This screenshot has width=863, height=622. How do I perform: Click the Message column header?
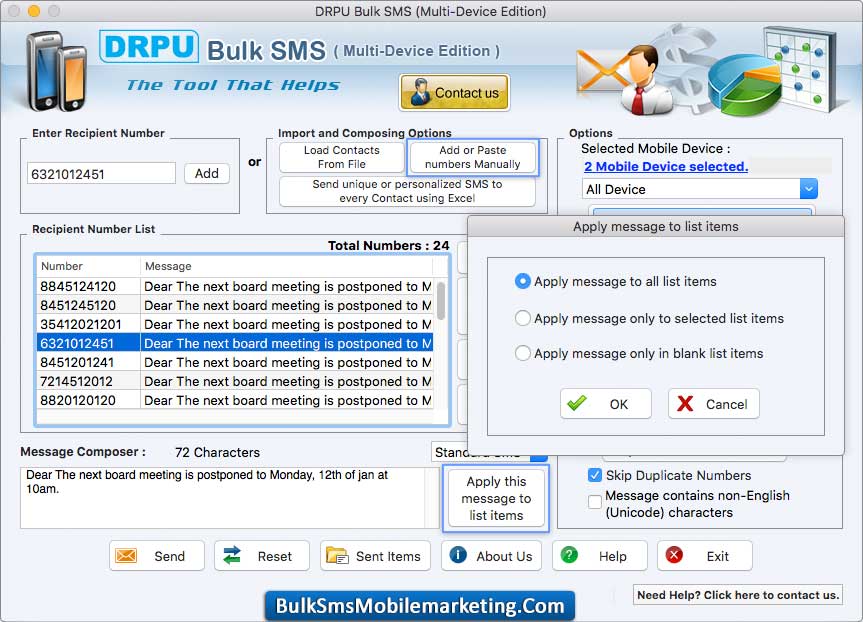click(x=286, y=266)
